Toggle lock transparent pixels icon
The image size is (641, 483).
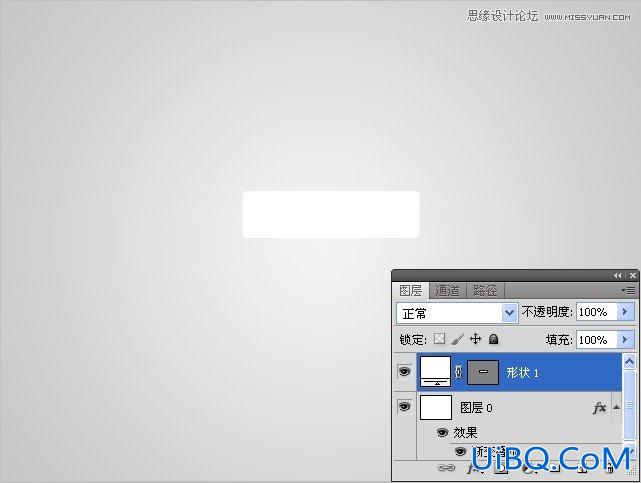click(439, 339)
